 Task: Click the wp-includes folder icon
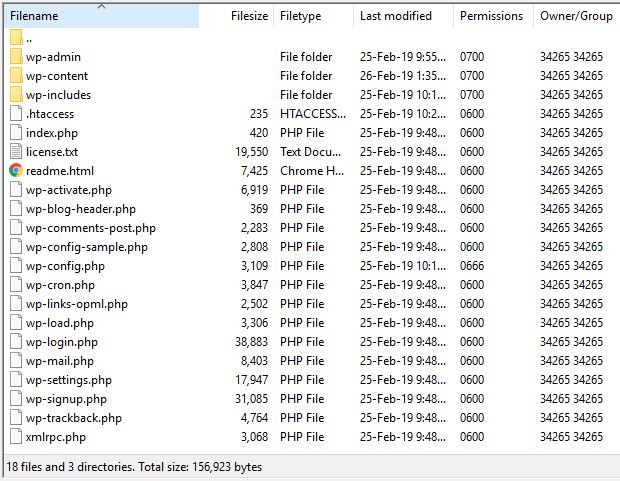(x=16, y=95)
